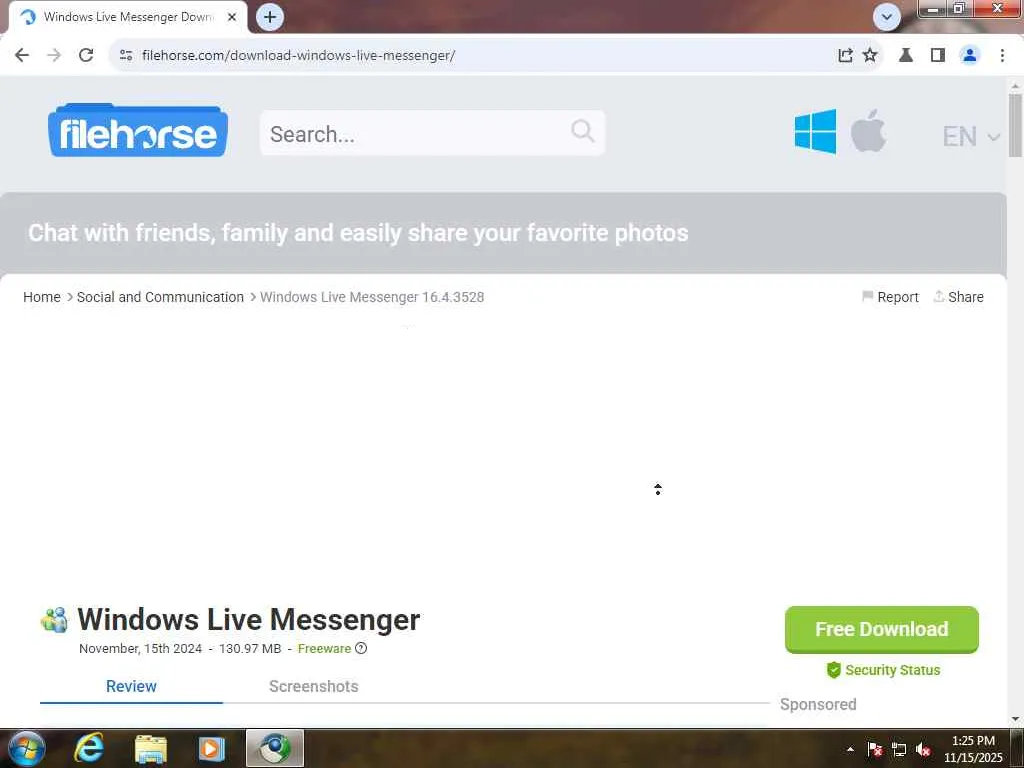Click the share page icon in address bar
The width and height of the screenshot is (1024, 768).
coord(845,56)
